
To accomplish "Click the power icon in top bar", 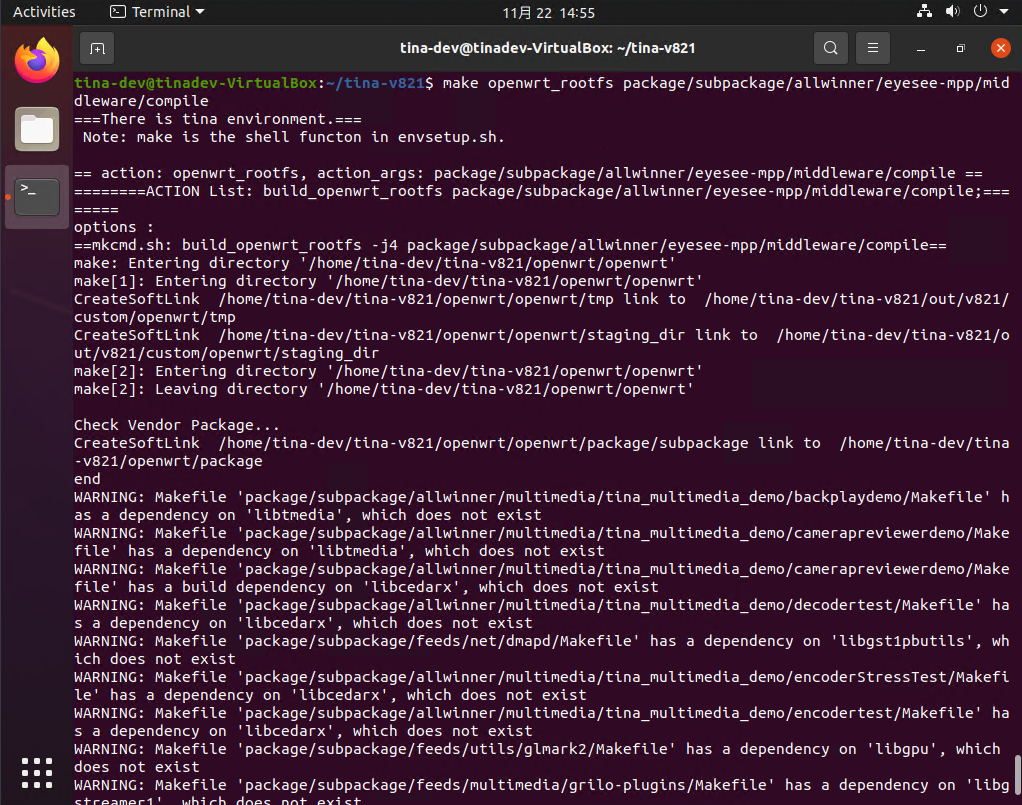I will pyautogui.click(x=979, y=12).
